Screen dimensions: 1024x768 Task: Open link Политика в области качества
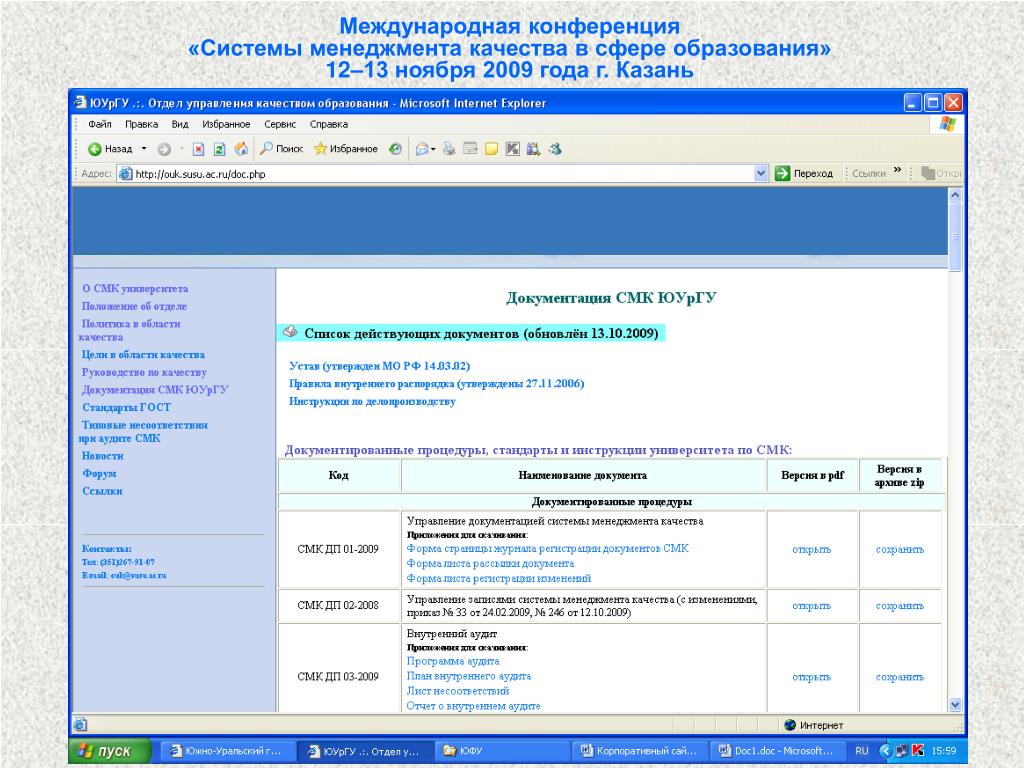click(x=129, y=330)
